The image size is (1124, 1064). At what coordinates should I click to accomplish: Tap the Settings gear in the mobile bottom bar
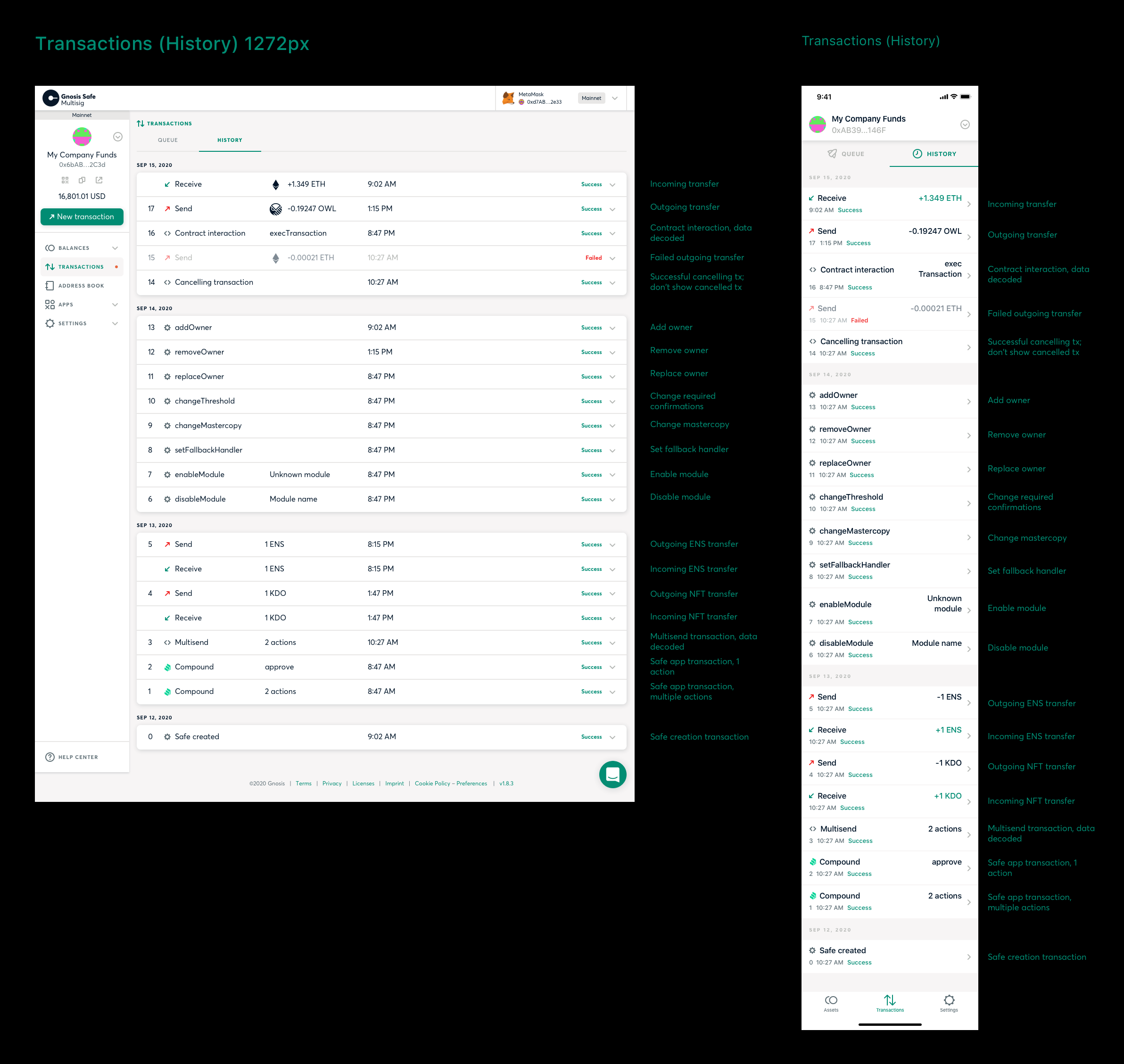coord(949,1000)
